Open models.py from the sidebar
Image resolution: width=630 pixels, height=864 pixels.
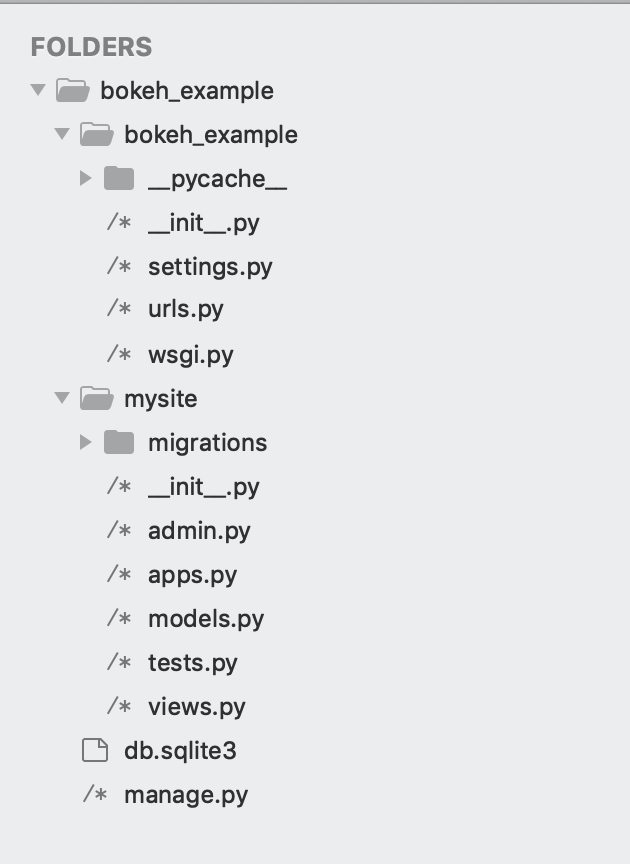tap(205, 619)
